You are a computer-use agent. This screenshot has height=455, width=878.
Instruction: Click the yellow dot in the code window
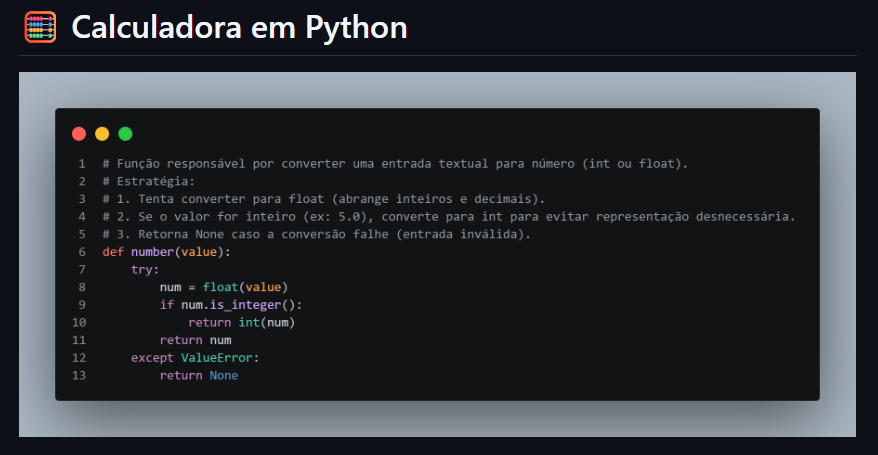[102, 134]
